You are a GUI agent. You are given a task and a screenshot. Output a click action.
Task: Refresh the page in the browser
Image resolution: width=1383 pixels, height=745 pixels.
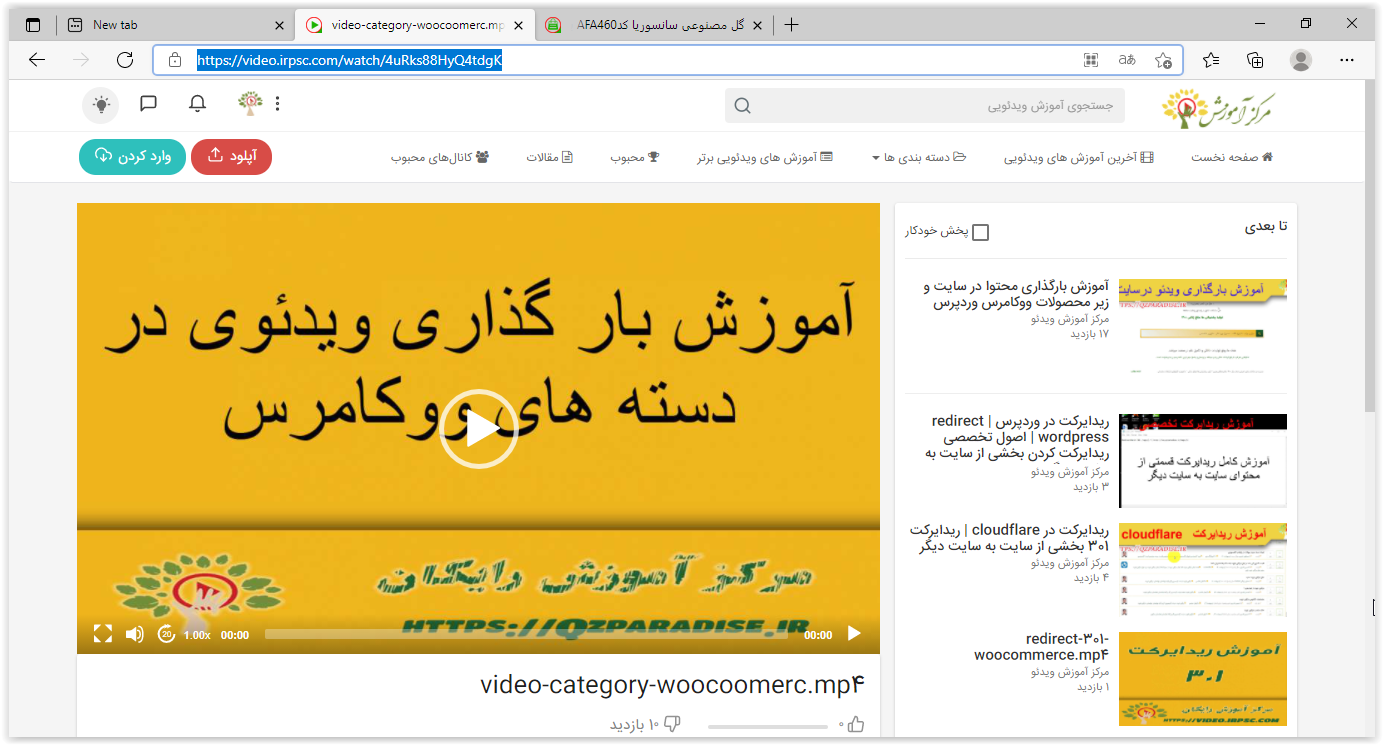(125, 60)
